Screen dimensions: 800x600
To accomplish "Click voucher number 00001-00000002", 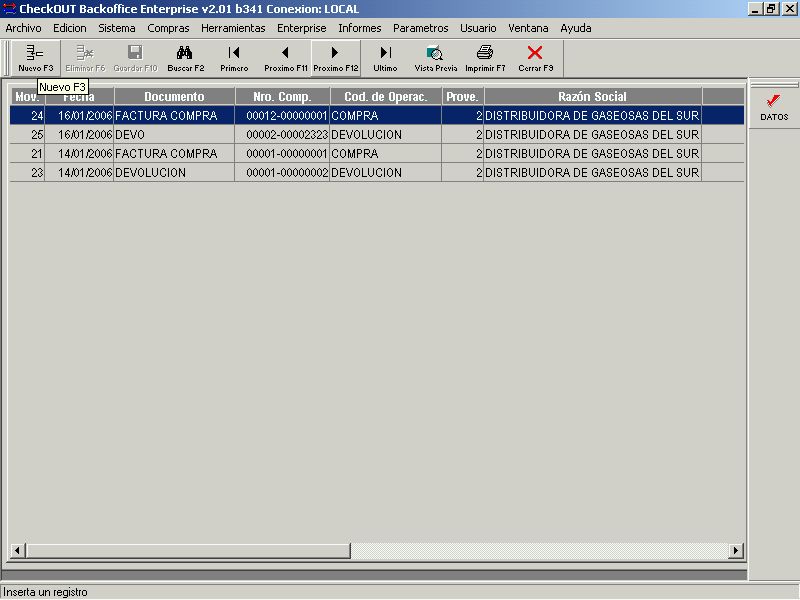I will pyautogui.click(x=283, y=172).
